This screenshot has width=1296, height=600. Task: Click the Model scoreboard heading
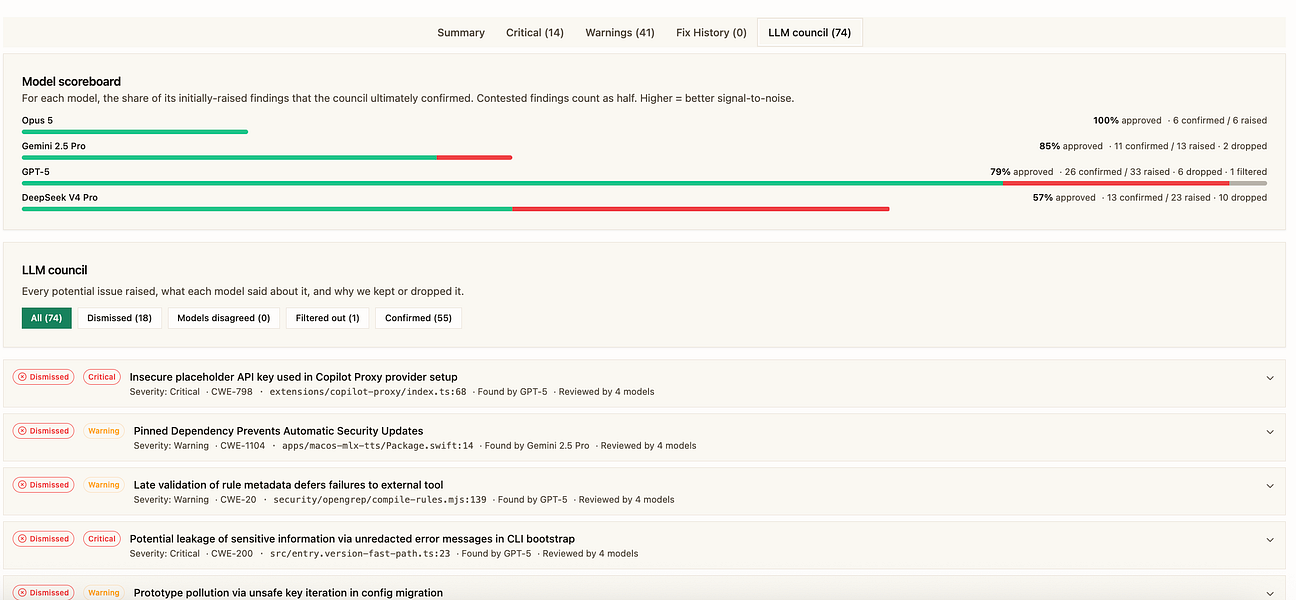click(72, 82)
